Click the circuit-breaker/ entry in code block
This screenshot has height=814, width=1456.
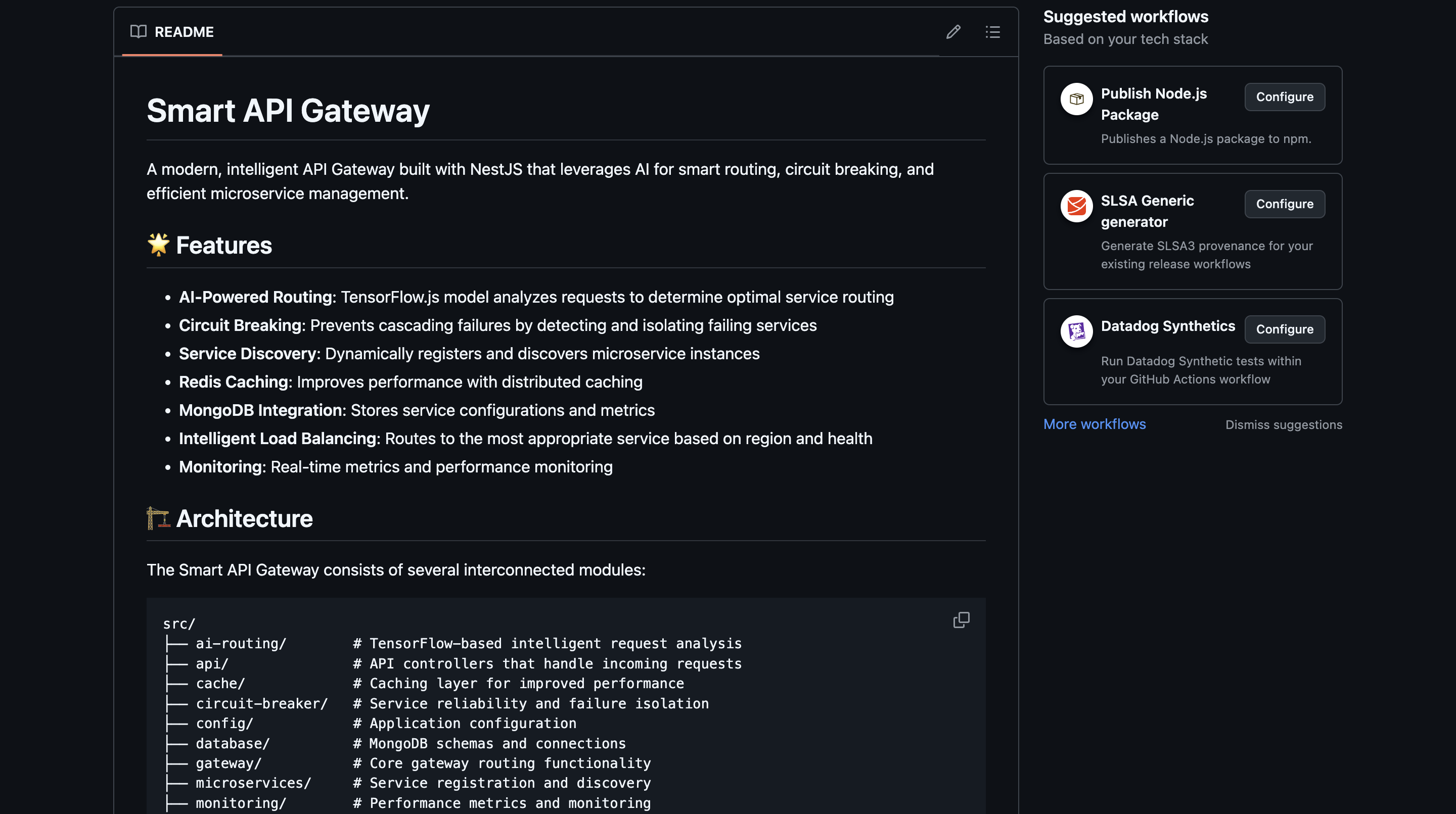(x=262, y=703)
